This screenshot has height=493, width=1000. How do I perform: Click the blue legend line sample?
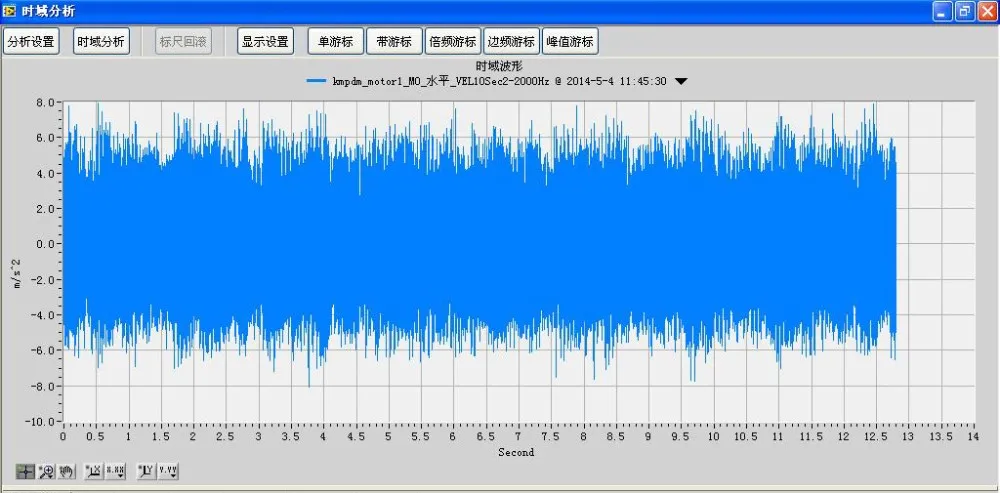coord(317,82)
